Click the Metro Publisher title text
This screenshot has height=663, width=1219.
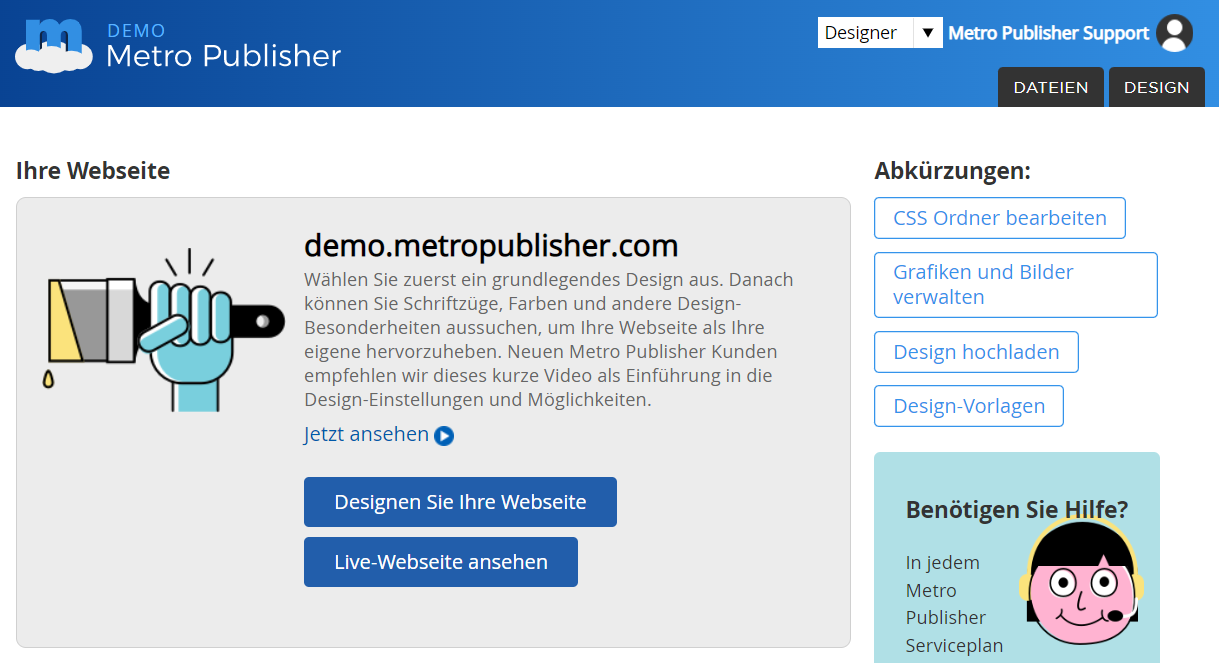click(224, 56)
